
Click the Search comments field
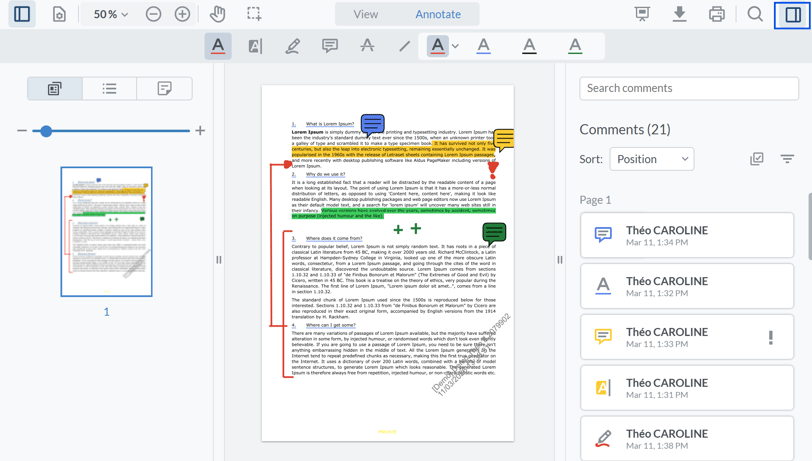[689, 88]
